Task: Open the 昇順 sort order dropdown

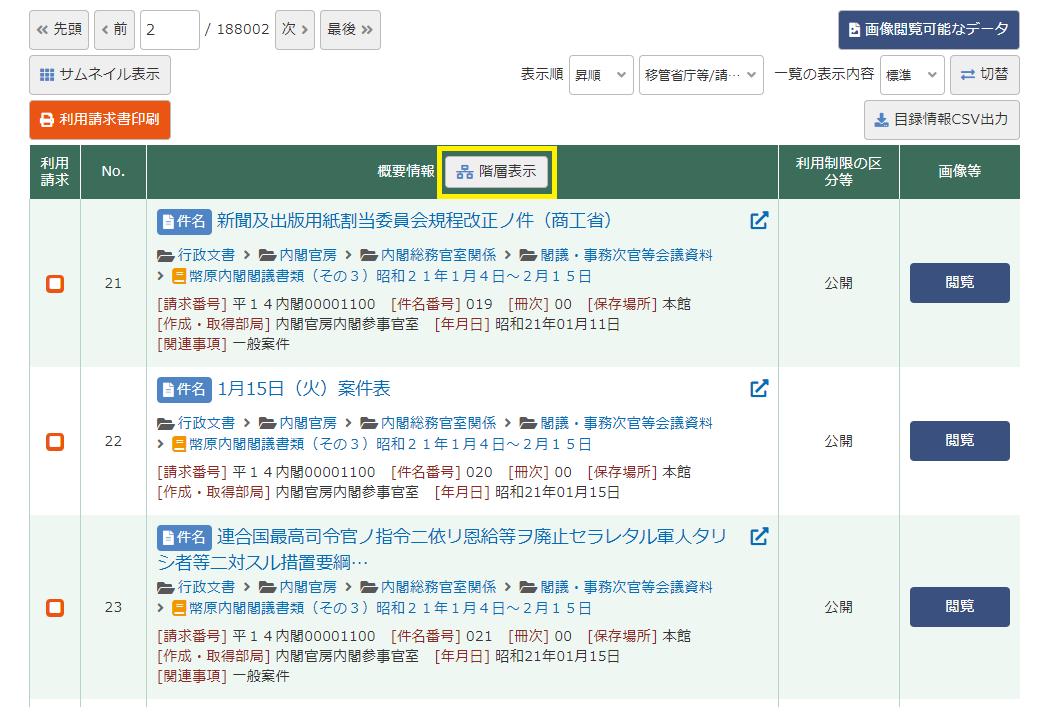Action: tap(601, 75)
